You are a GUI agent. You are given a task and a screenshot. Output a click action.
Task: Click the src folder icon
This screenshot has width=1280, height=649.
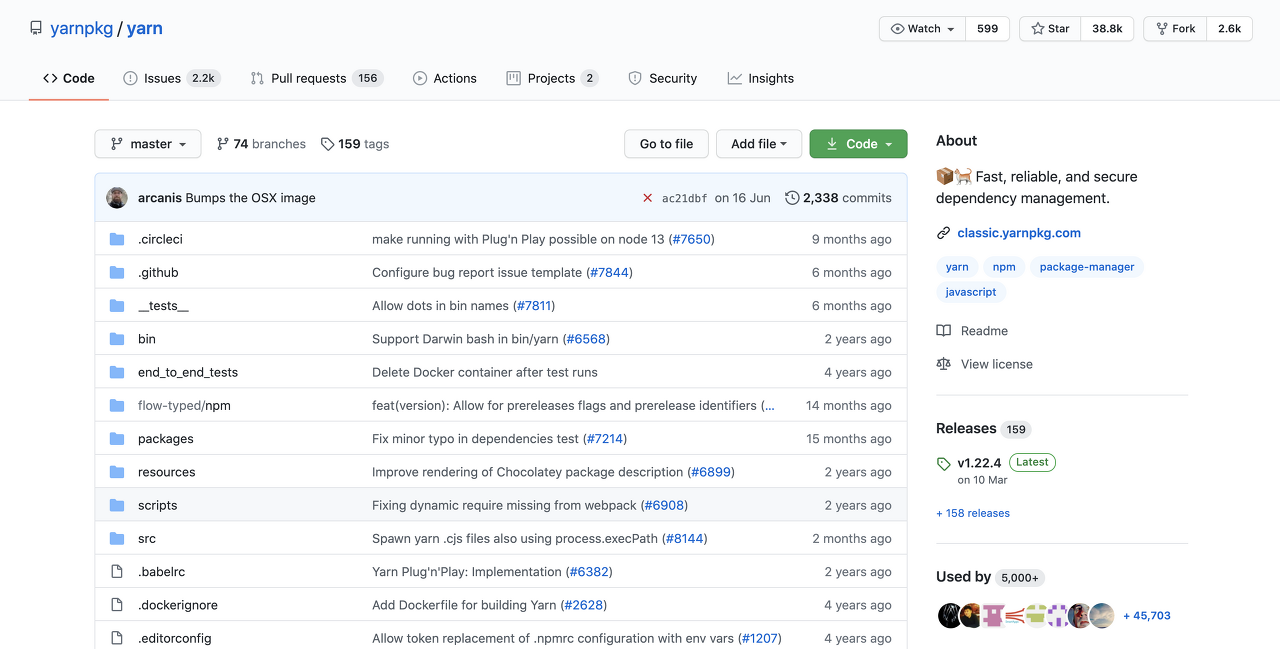[x=117, y=538]
